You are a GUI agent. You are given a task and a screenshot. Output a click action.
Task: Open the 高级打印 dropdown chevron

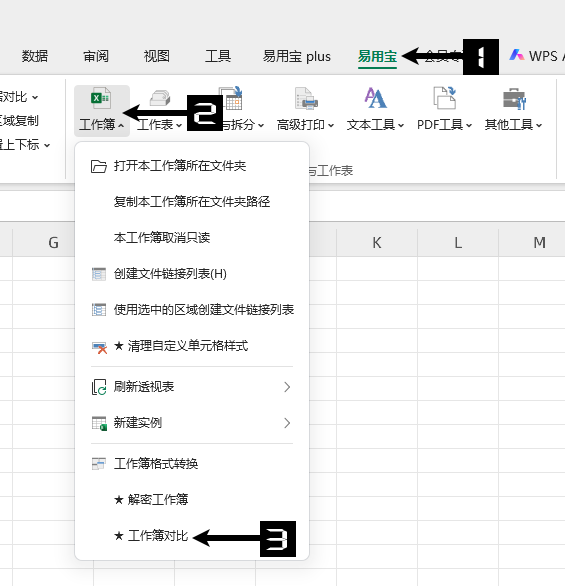[x=331, y=126]
